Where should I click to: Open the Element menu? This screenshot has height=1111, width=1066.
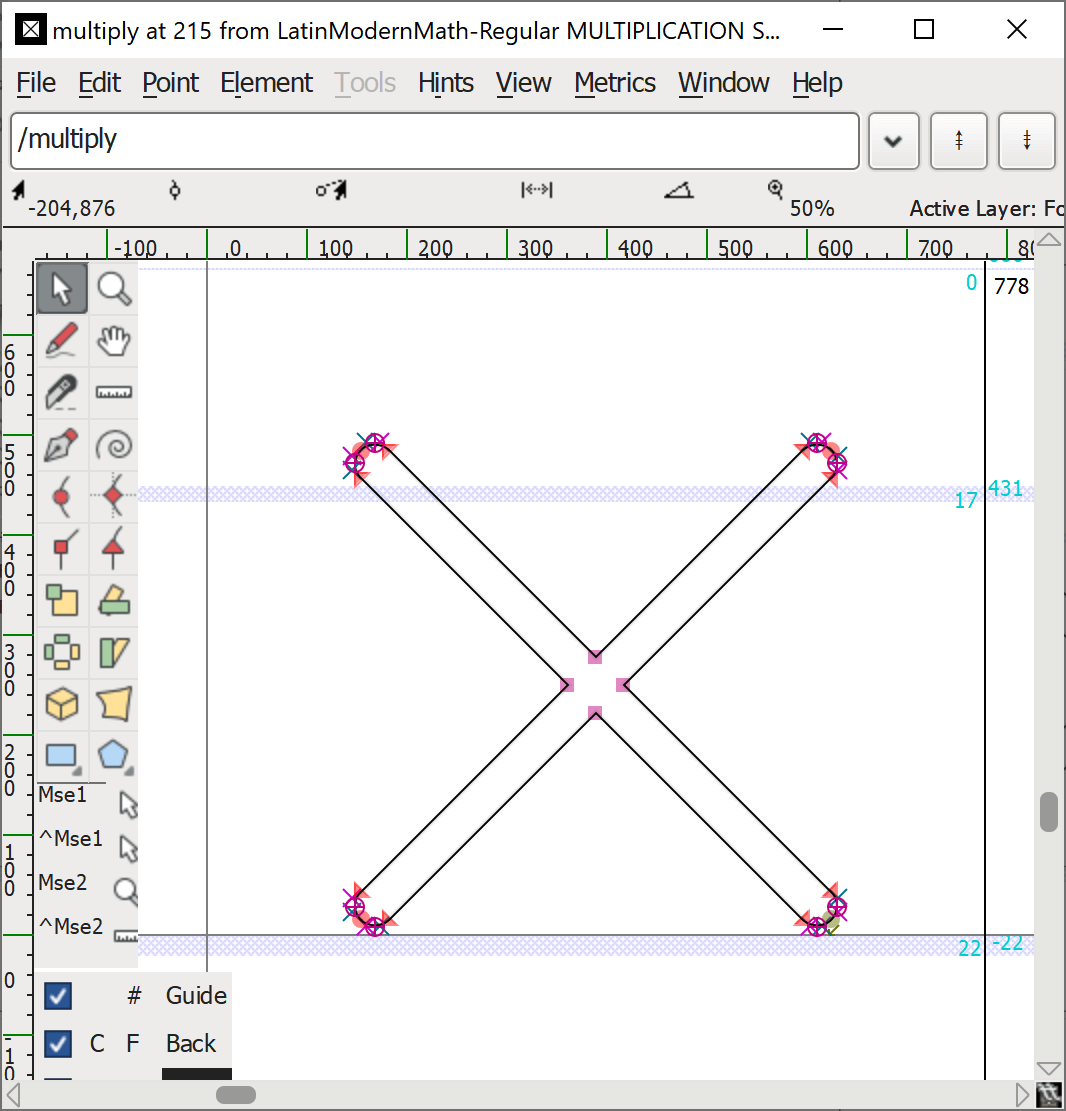point(266,83)
